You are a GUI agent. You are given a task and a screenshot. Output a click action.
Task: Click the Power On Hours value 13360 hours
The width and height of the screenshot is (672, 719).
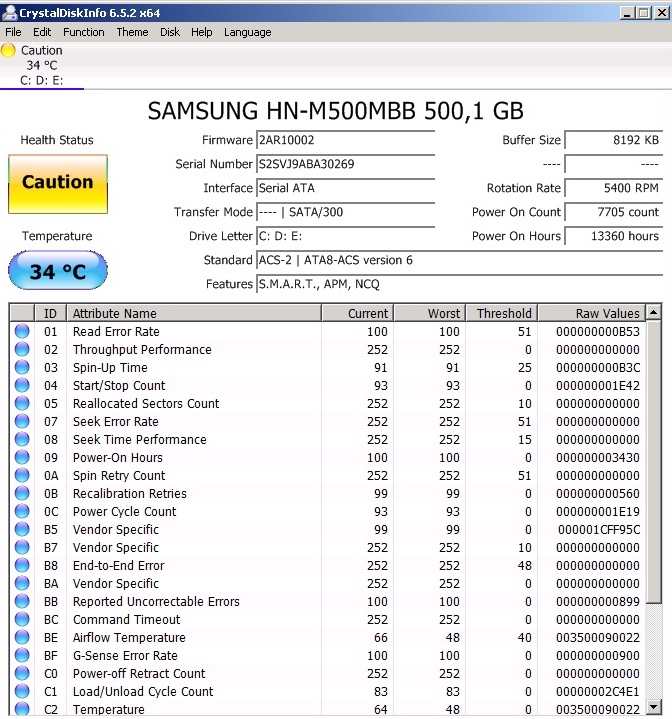pos(613,236)
